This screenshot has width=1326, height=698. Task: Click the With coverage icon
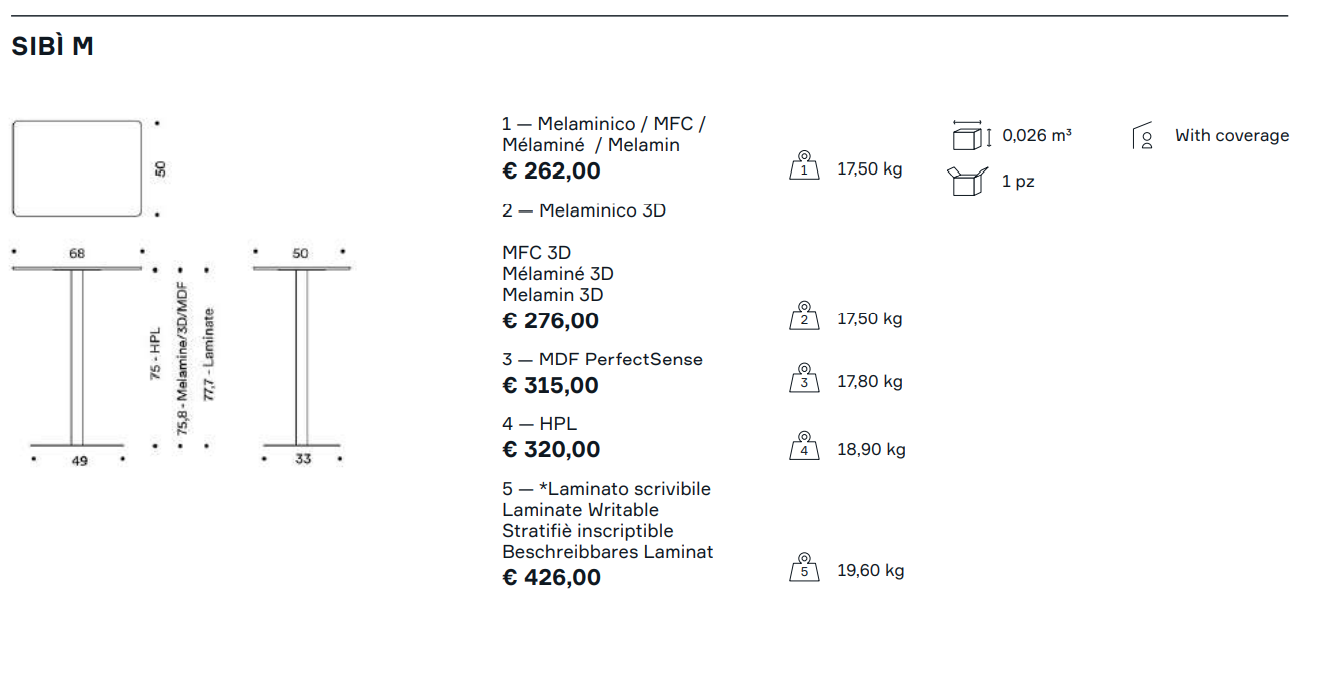pos(1143,136)
